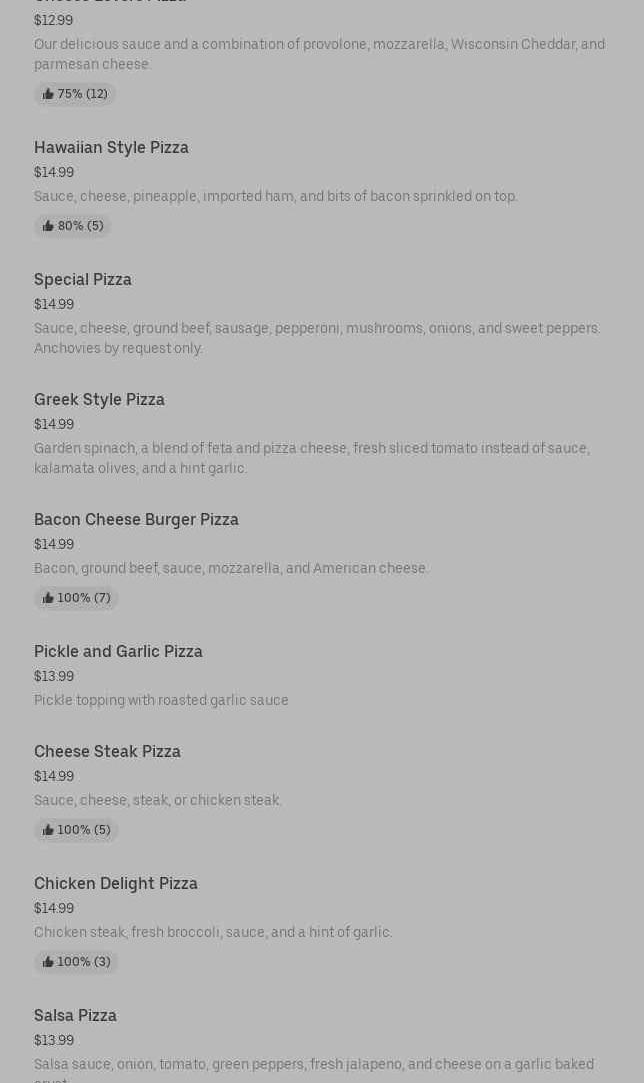Open the Greek Style Pizza item

point(99,399)
